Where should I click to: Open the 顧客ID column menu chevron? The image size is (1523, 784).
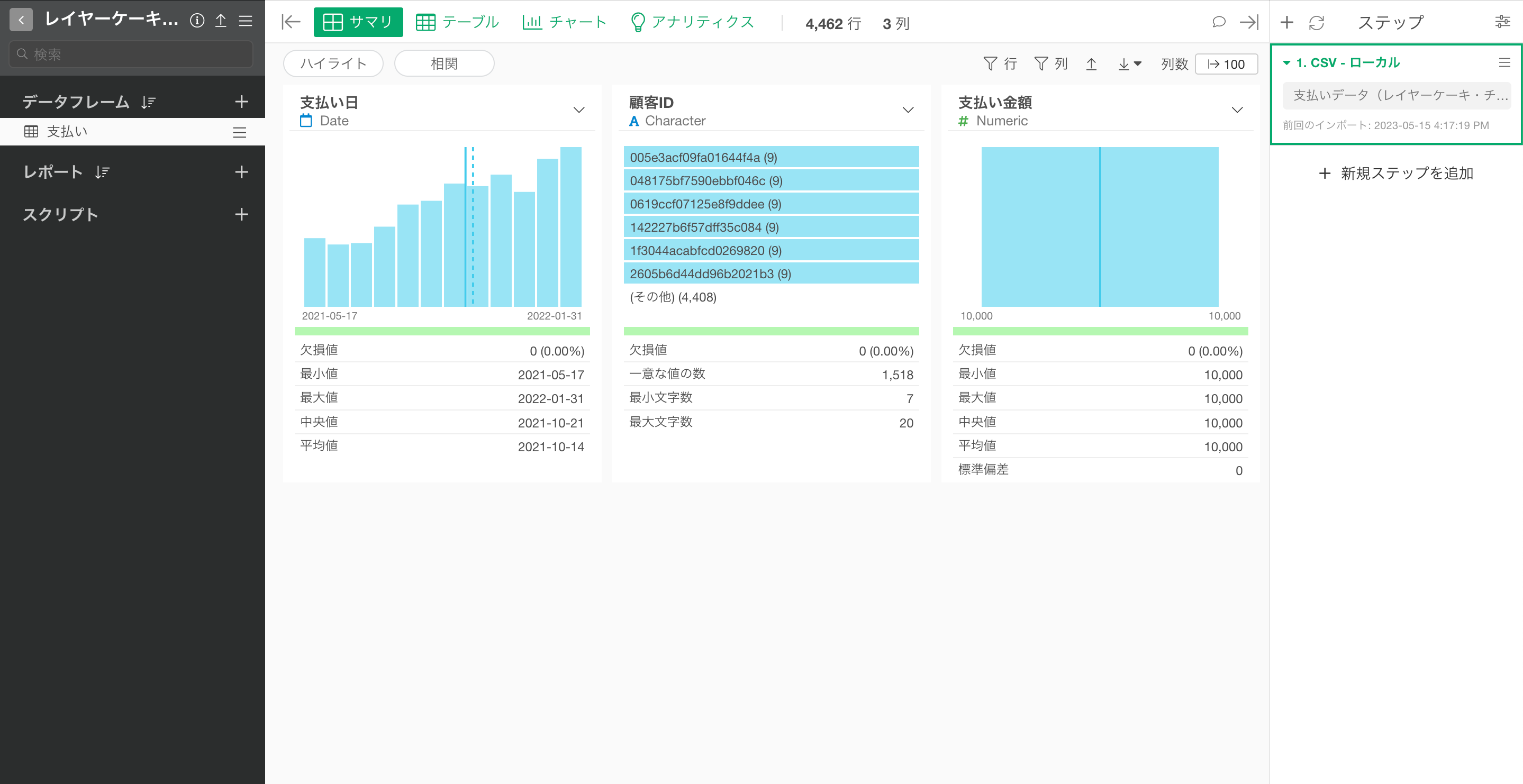[908, 110]
